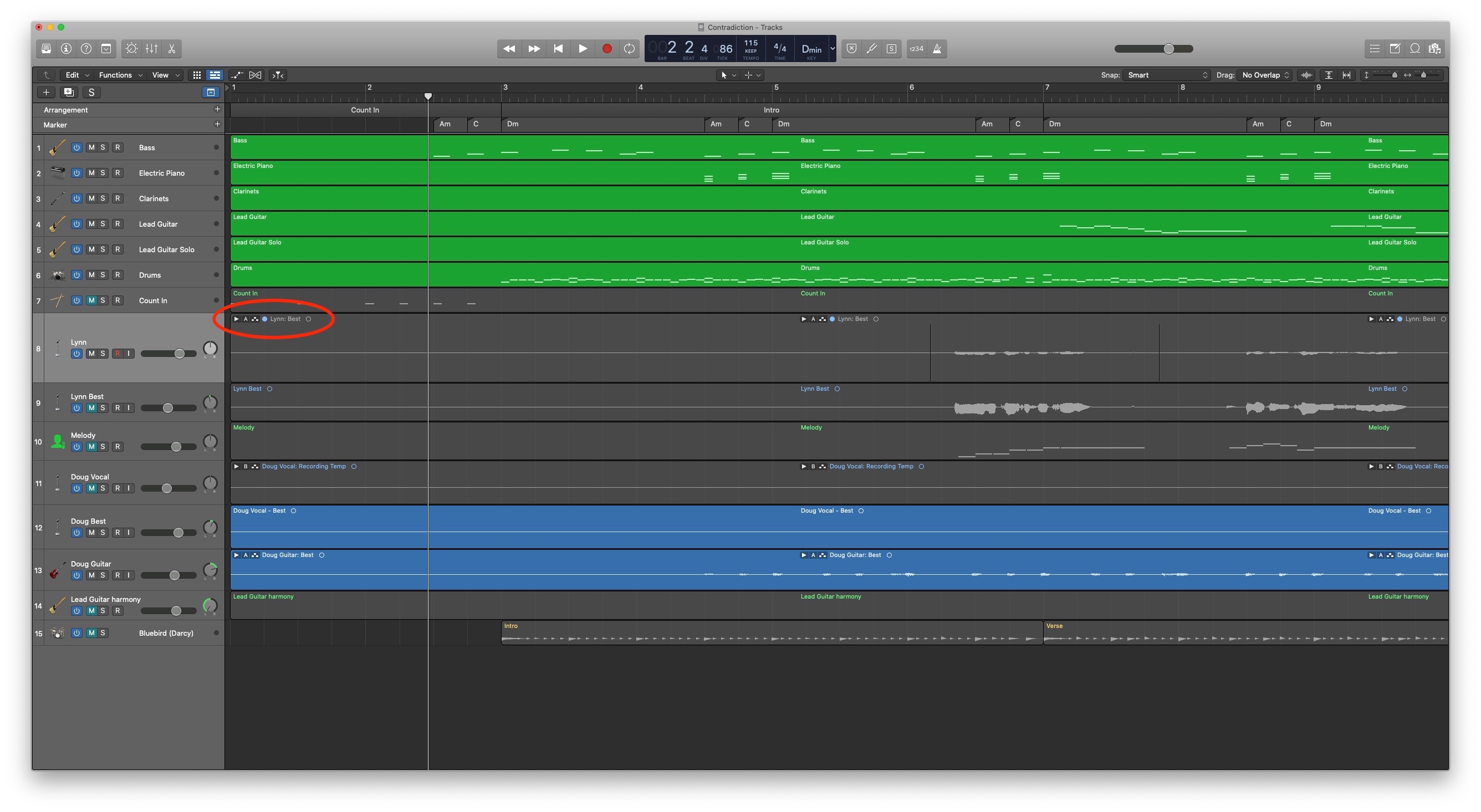Screen dimensions: 1481x812
Task: Open the Edit menu
Action: (77, 75)
